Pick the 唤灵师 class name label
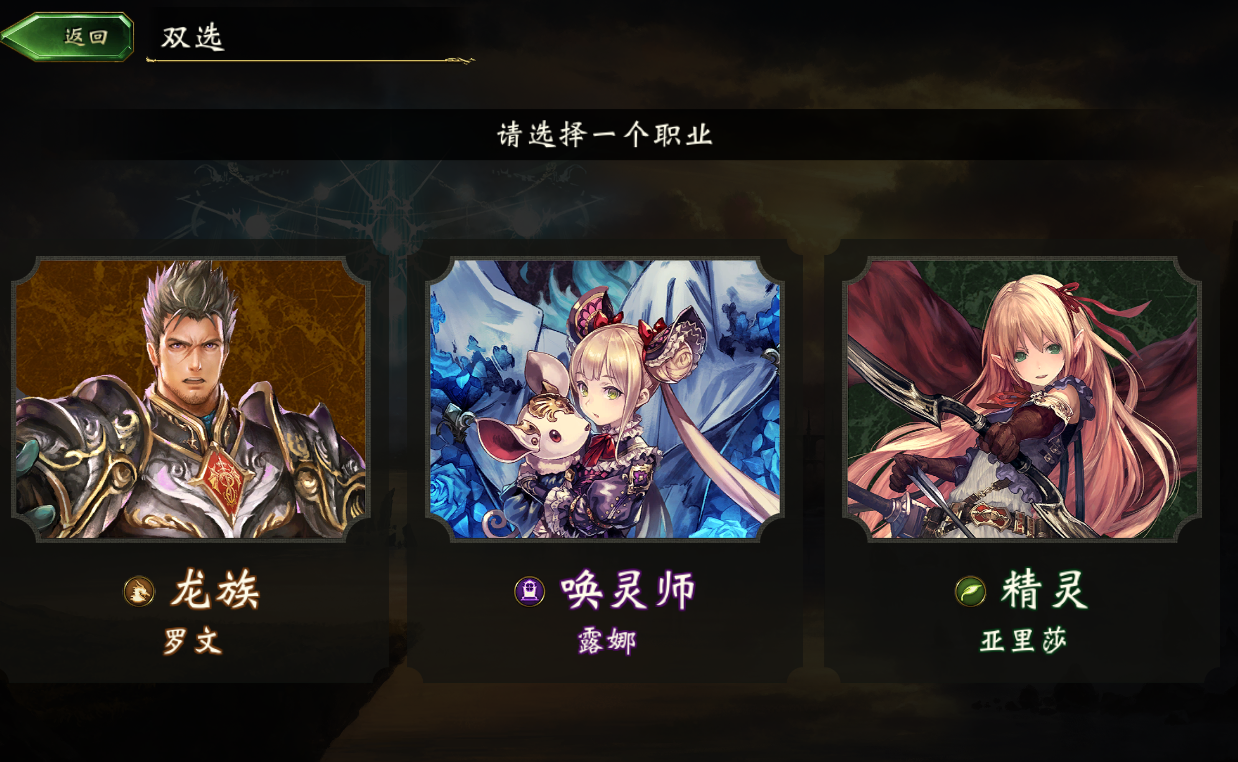1238x762 pixels. [x=628, y=591]
